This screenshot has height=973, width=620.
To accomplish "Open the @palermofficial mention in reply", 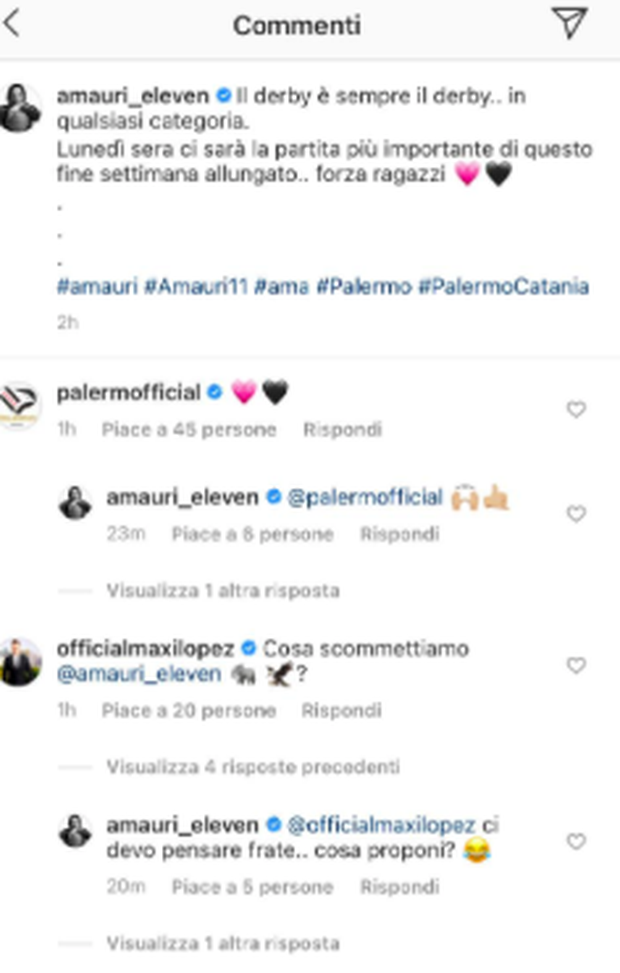I will pos(366,497).
